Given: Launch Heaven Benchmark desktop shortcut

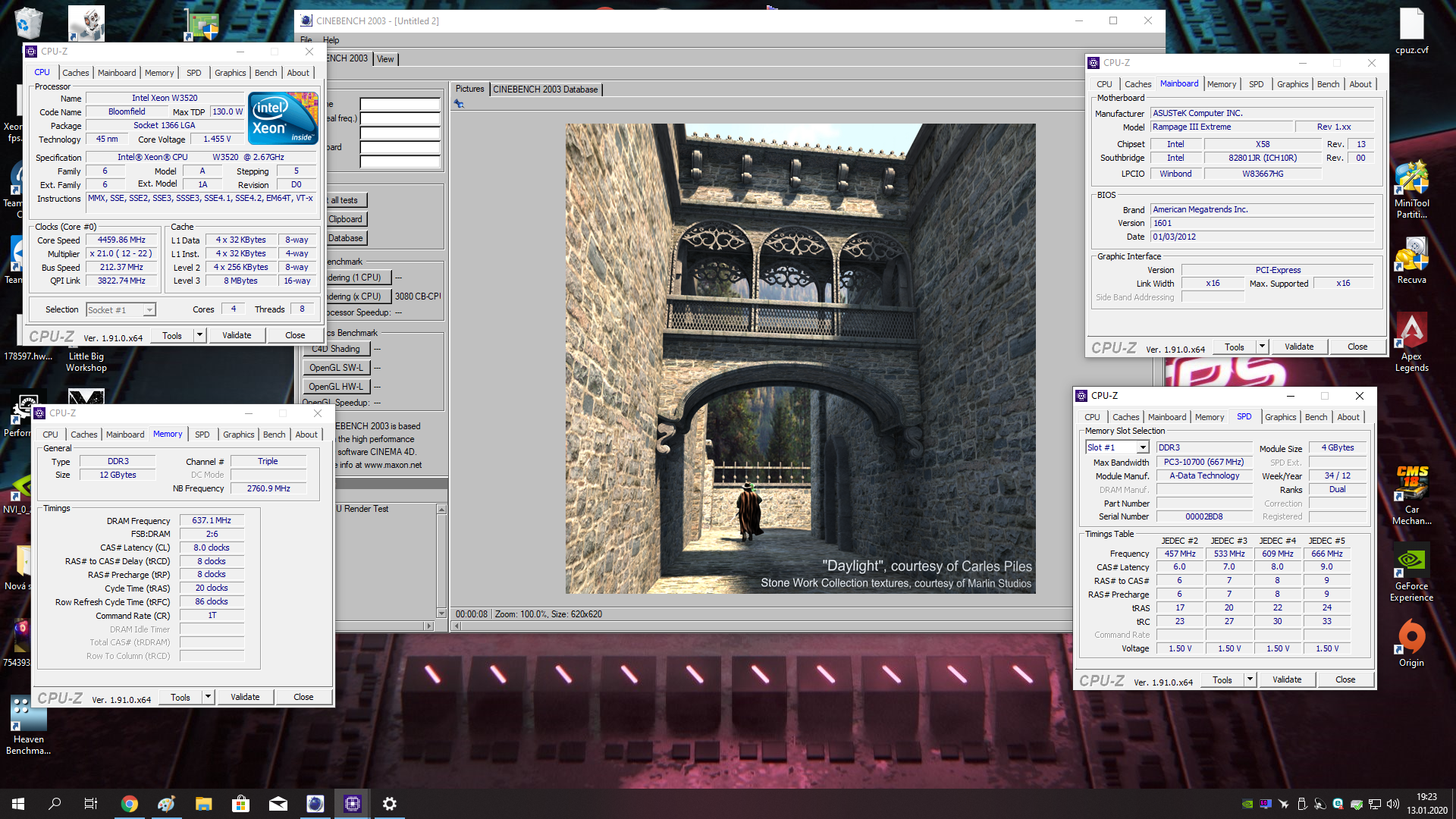Looking at the screenshot, I should coord(28,726).
